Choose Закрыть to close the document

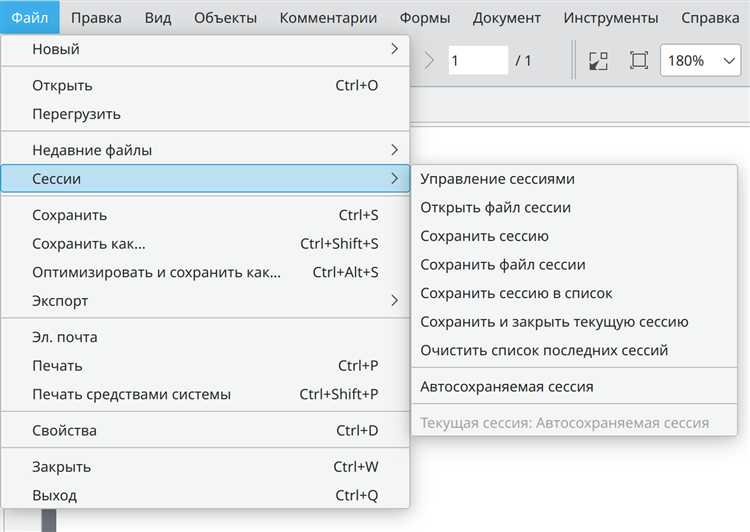205,466
